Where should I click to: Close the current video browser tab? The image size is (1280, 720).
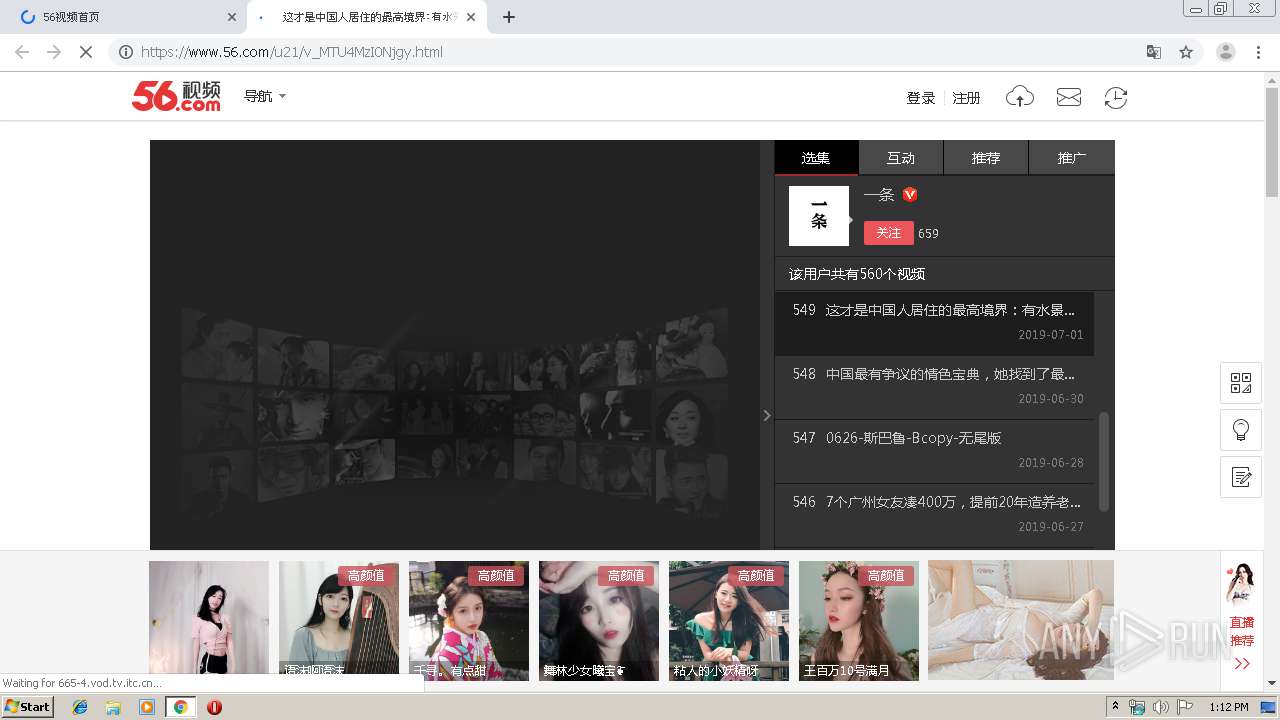pos(471,17)
